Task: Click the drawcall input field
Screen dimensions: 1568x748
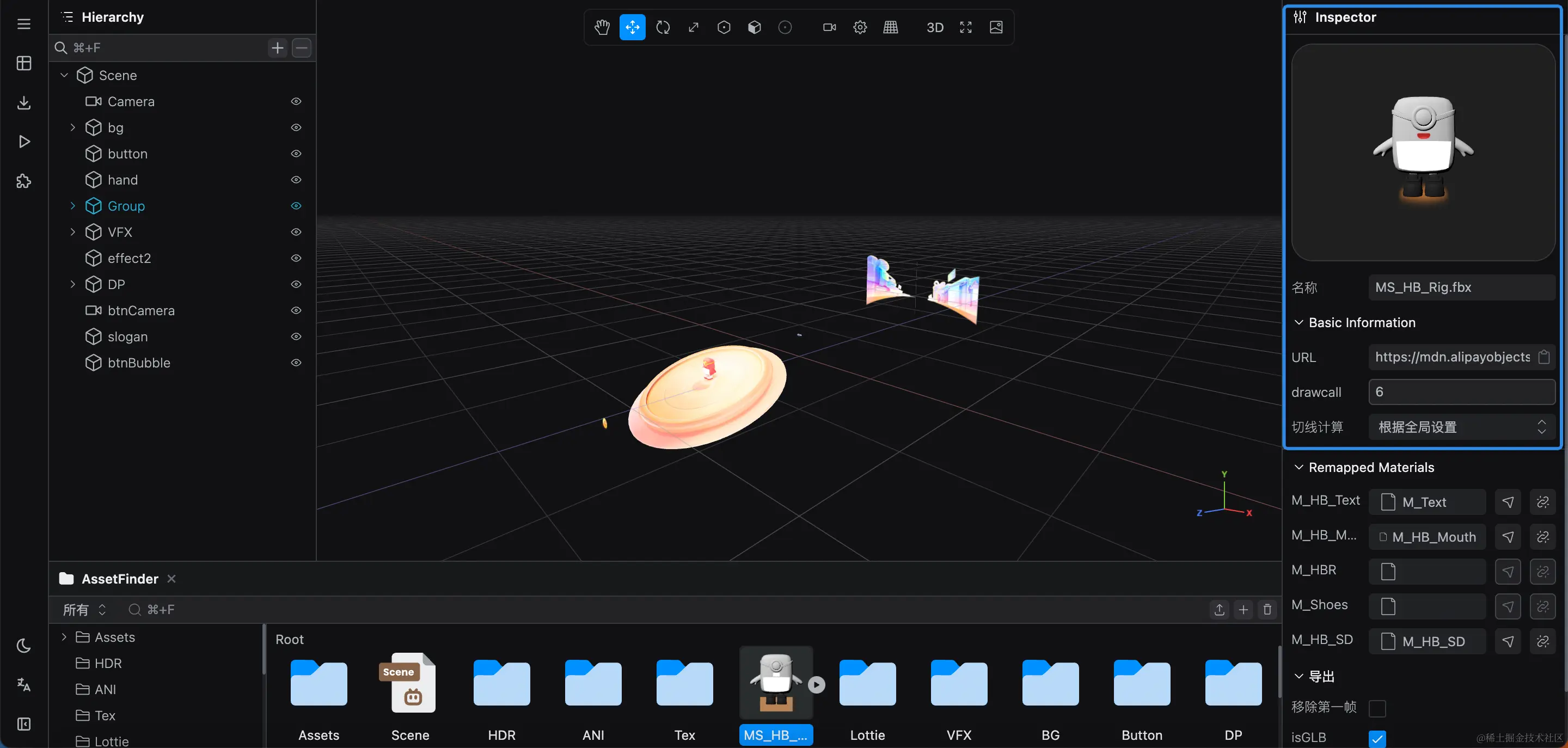Action: tap(1461, 392)
